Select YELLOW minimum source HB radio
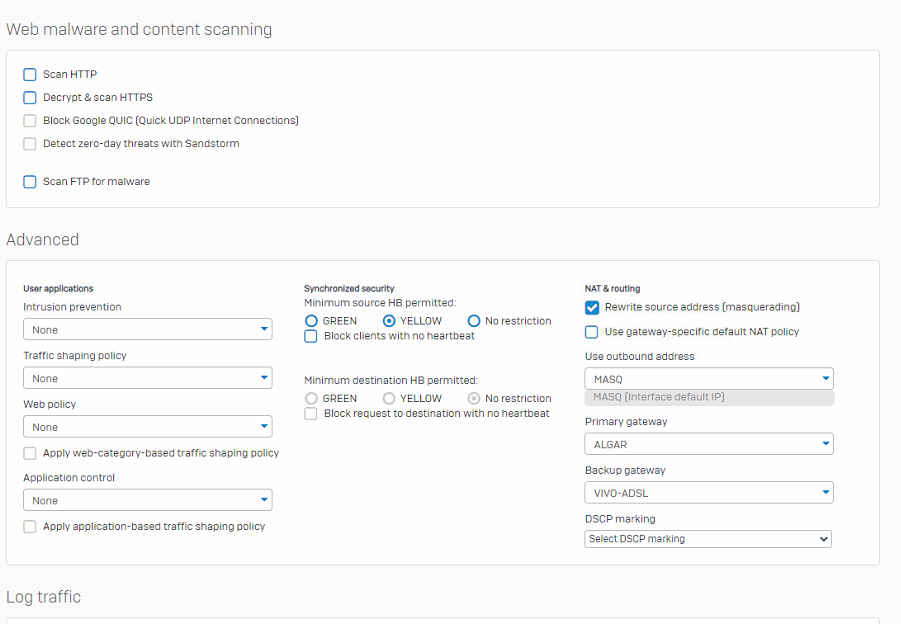 click(x=389, y=321)
